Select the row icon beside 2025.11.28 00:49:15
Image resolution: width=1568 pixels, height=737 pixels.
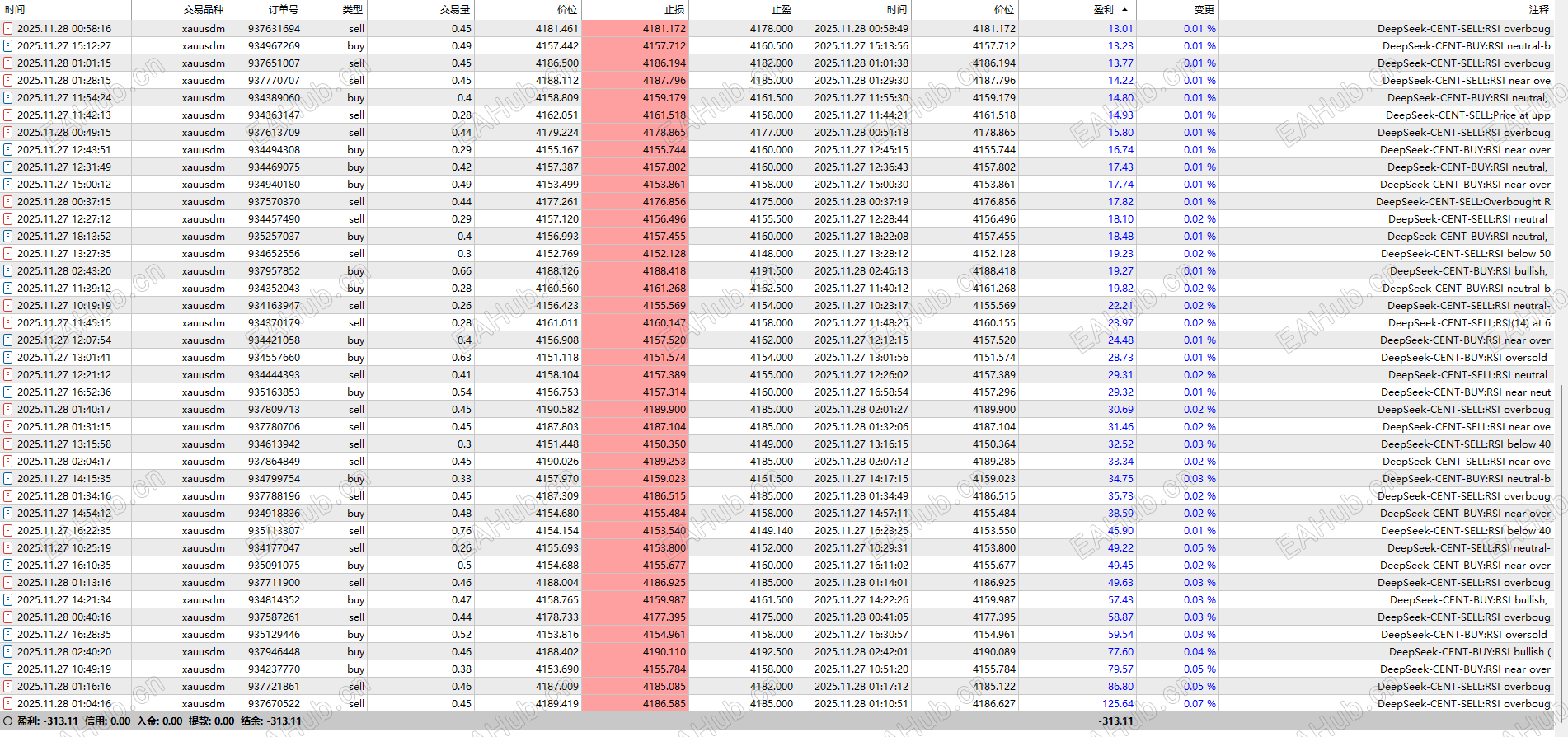point(7,132)
